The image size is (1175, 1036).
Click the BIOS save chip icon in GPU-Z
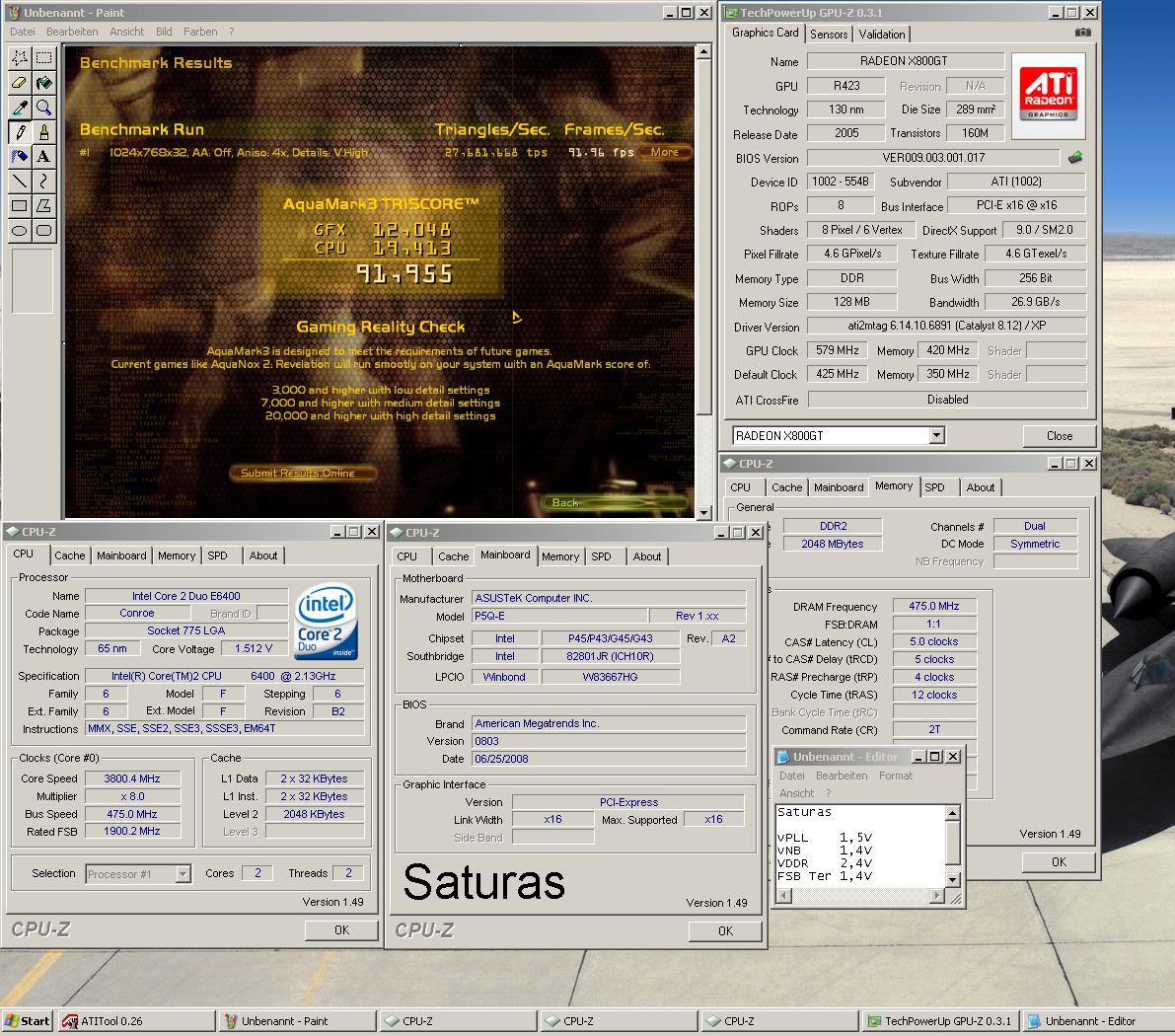point(1075,158)
